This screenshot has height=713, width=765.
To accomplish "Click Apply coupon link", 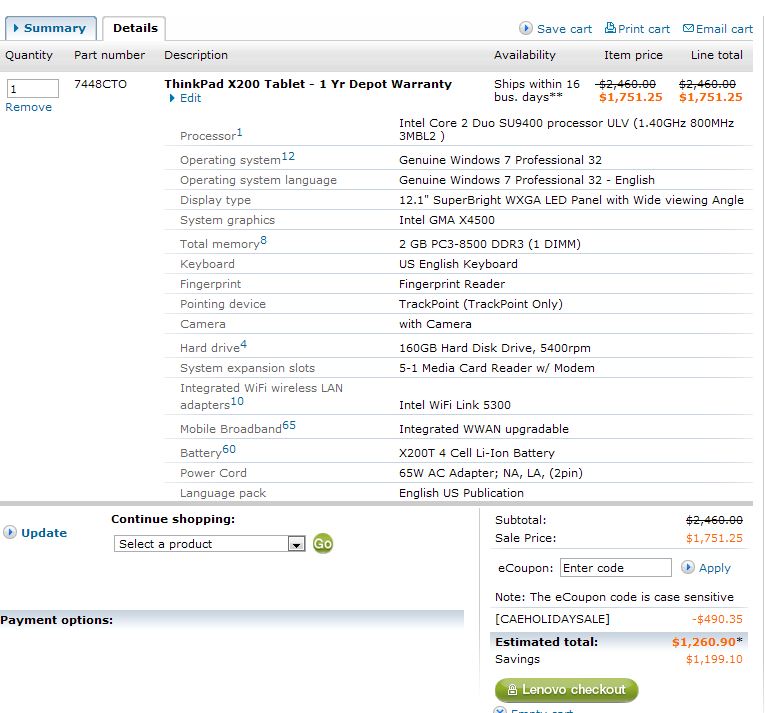I will 715,568.
